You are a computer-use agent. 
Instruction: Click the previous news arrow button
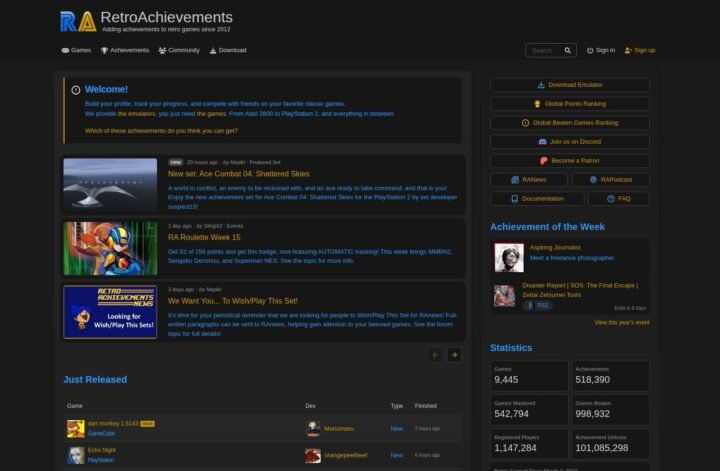(435, 354)
